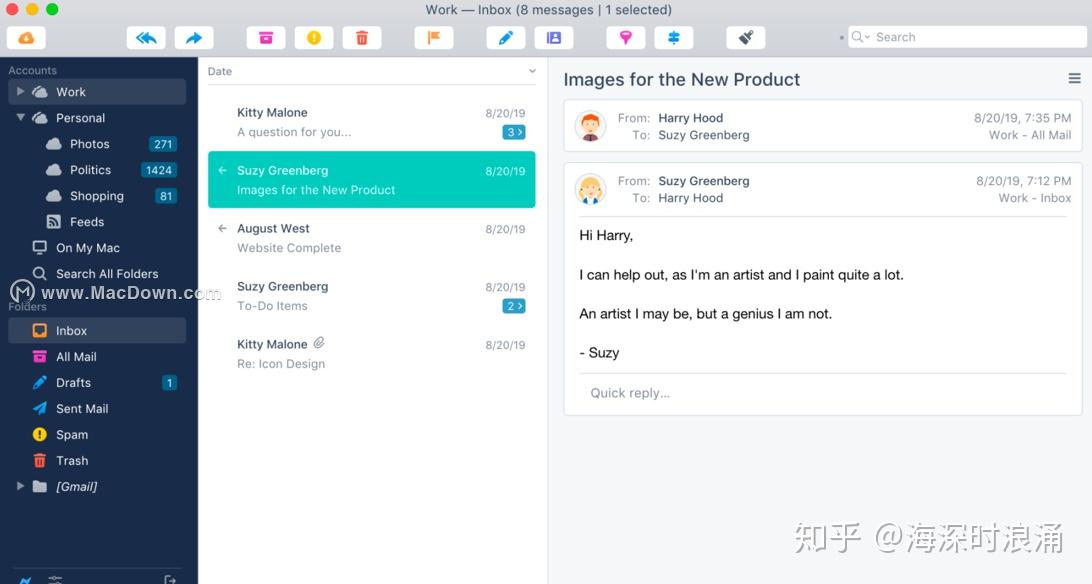1092x584 pixels.
Task: Collapse the Personal account section
Action: click(20, 117)
